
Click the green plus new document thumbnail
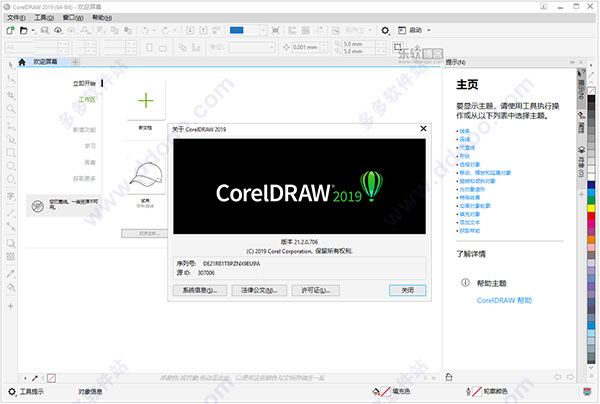pyautogui.click(x=145, y=101)
